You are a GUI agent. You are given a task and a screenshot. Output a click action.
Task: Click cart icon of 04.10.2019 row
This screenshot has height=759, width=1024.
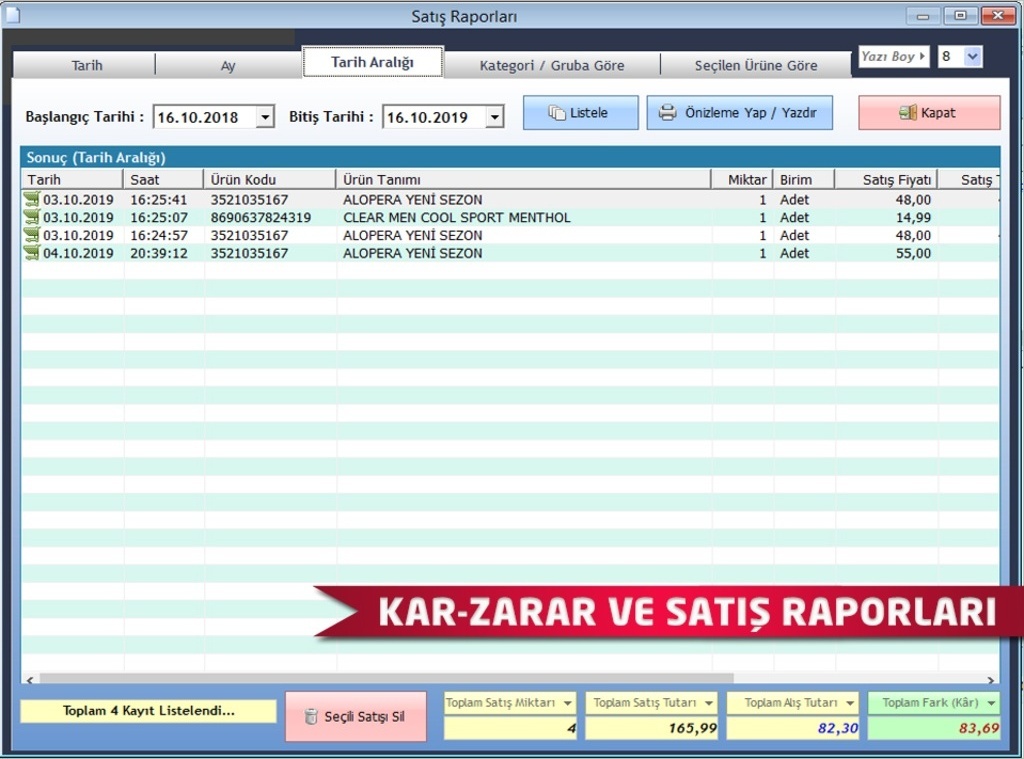(32, 252)
